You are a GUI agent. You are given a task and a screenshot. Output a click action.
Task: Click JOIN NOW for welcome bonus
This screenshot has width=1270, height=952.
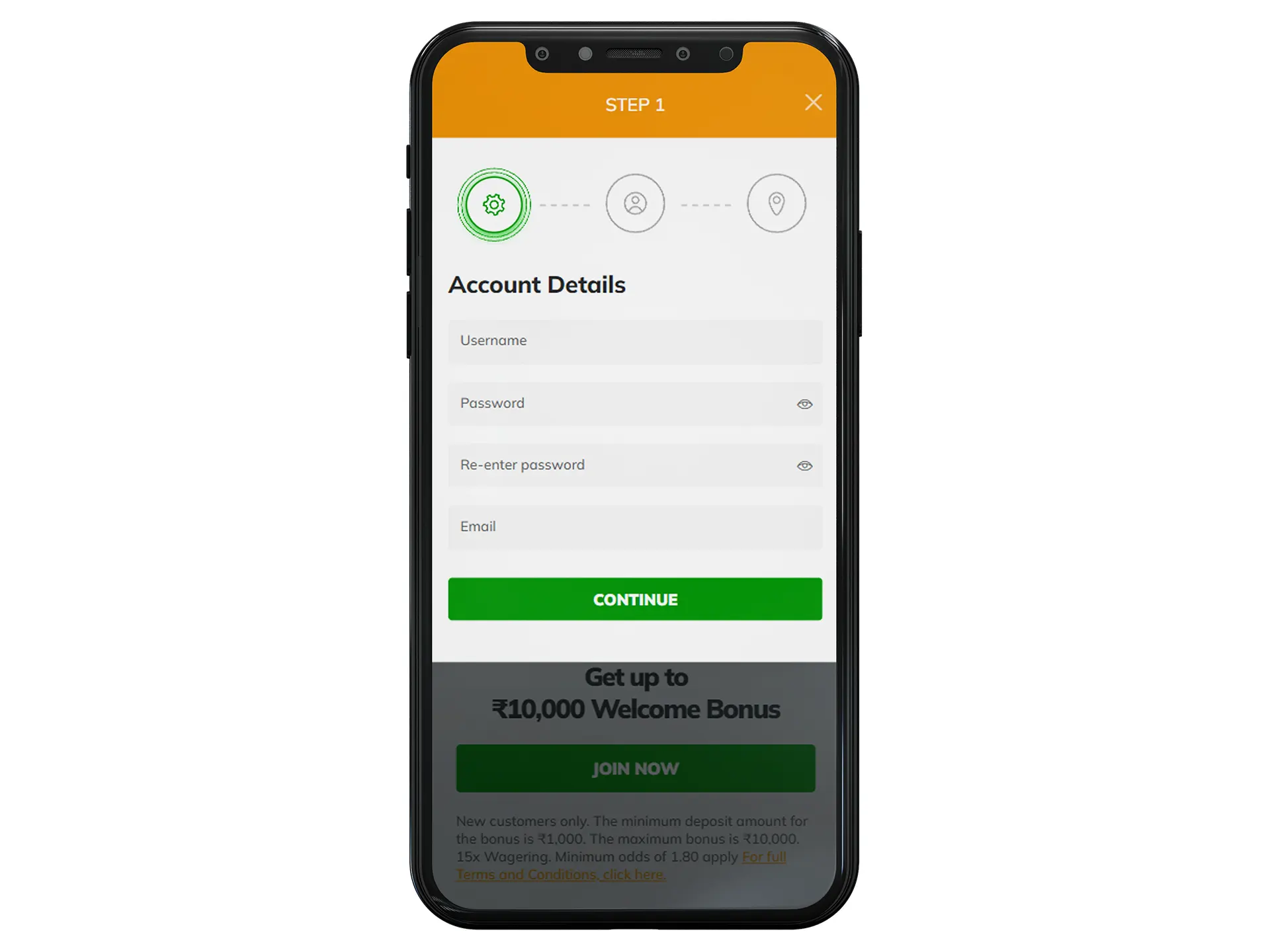636,768
